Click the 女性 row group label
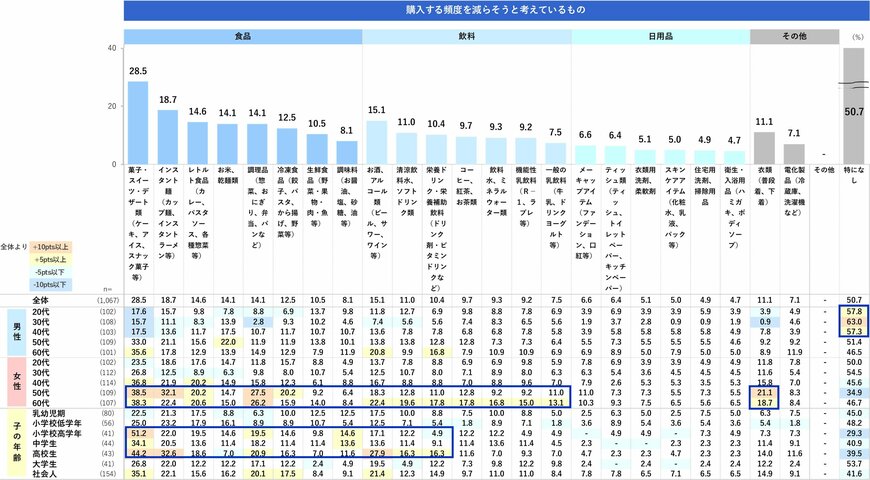The width and height of the screenshot is (870, 480). 15,384
